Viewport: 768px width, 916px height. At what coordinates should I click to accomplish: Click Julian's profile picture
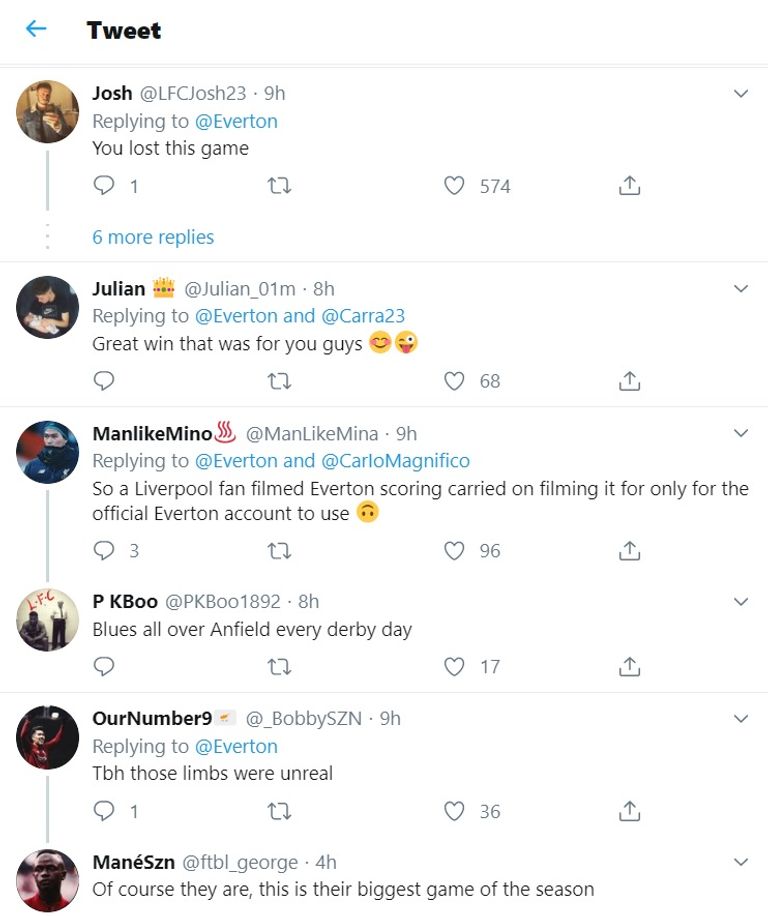(47, 305)
